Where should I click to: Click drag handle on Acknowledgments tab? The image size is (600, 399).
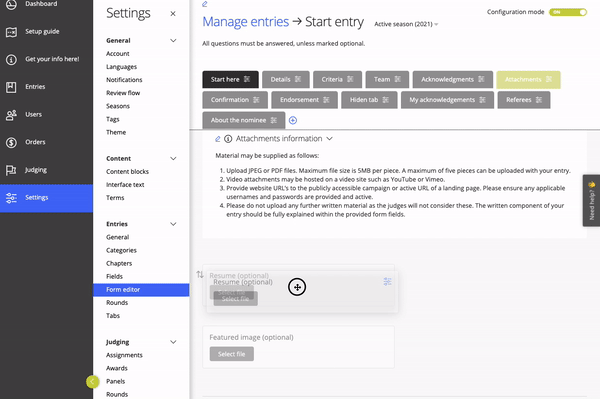coord(481,79)
